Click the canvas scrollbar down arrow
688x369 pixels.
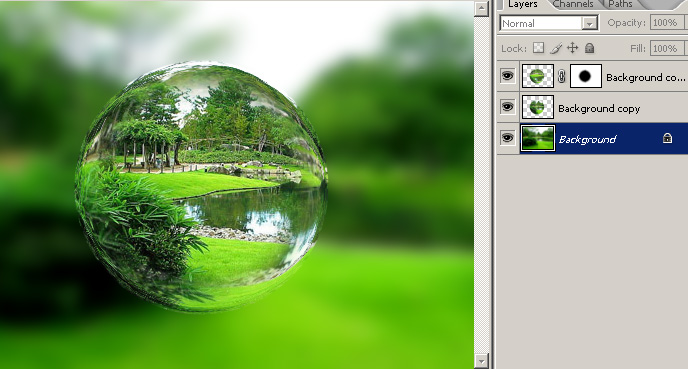click(481, 361)
